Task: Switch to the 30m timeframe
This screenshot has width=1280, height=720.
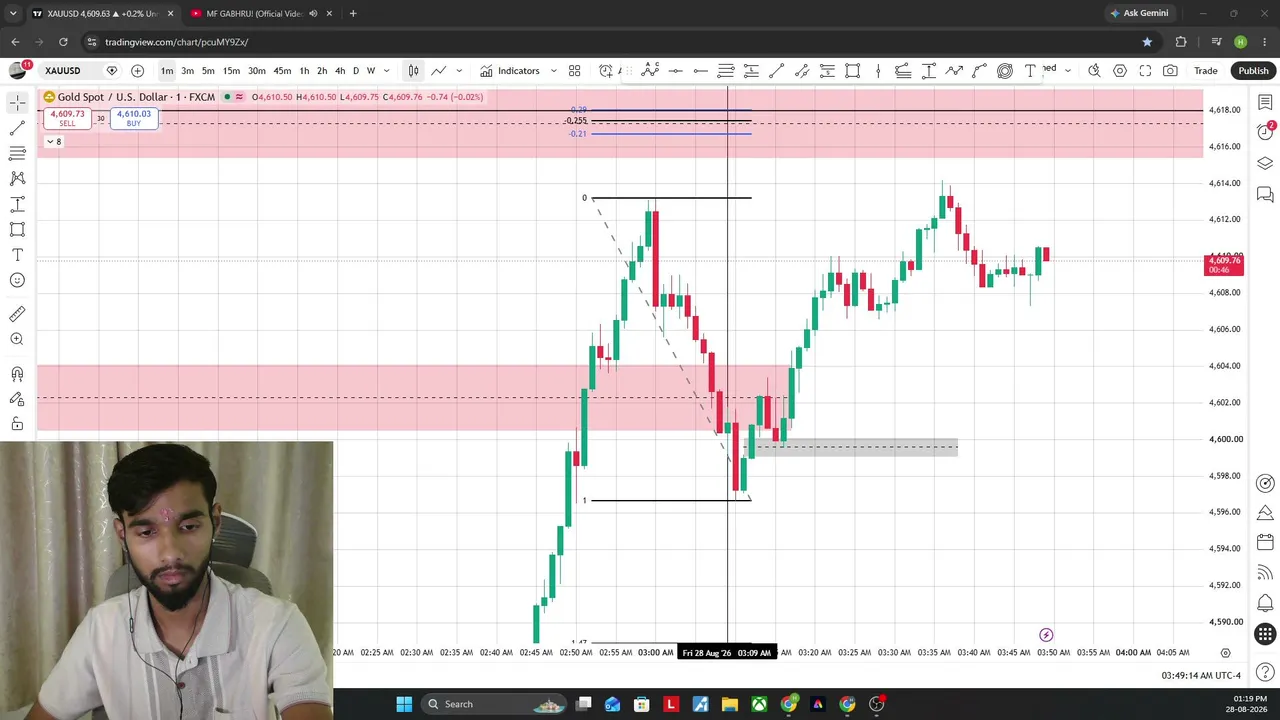Action: [x=257, y=71]
